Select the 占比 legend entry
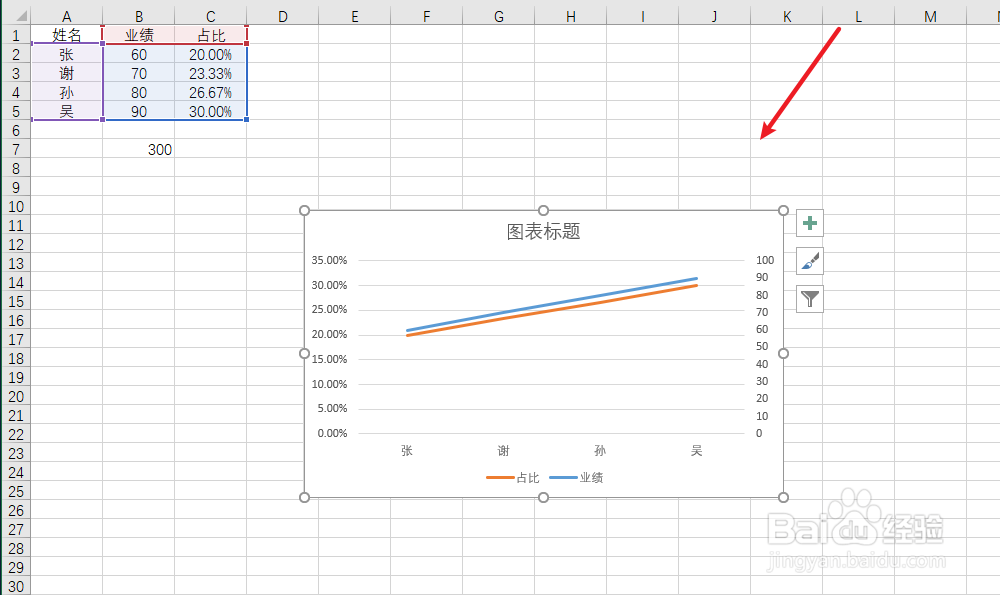The width and height of the screenshot is (1000, 595). [513, 477]
